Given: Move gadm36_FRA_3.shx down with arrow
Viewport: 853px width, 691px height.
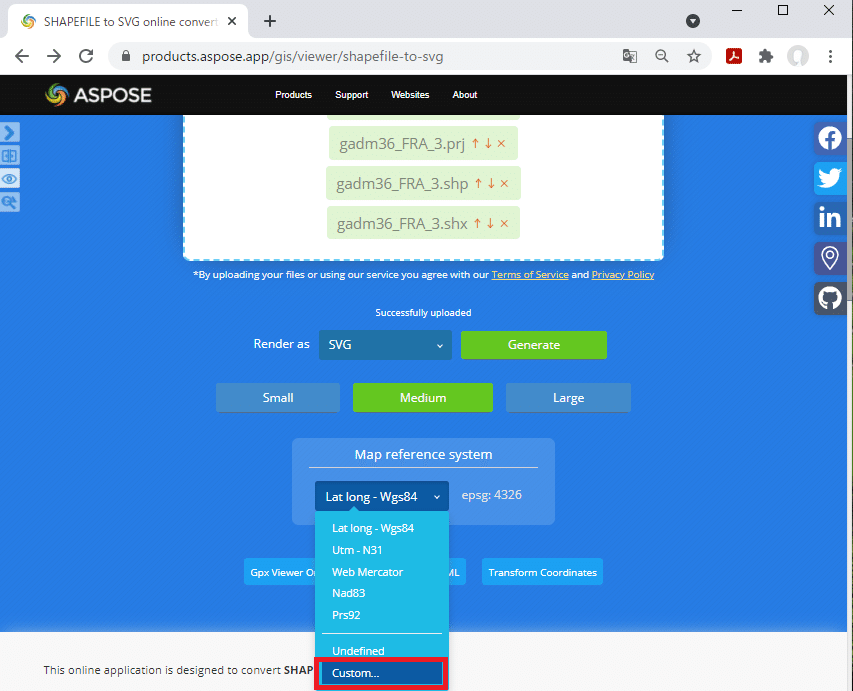Looking at the screenshot, I should pos(491,223).
